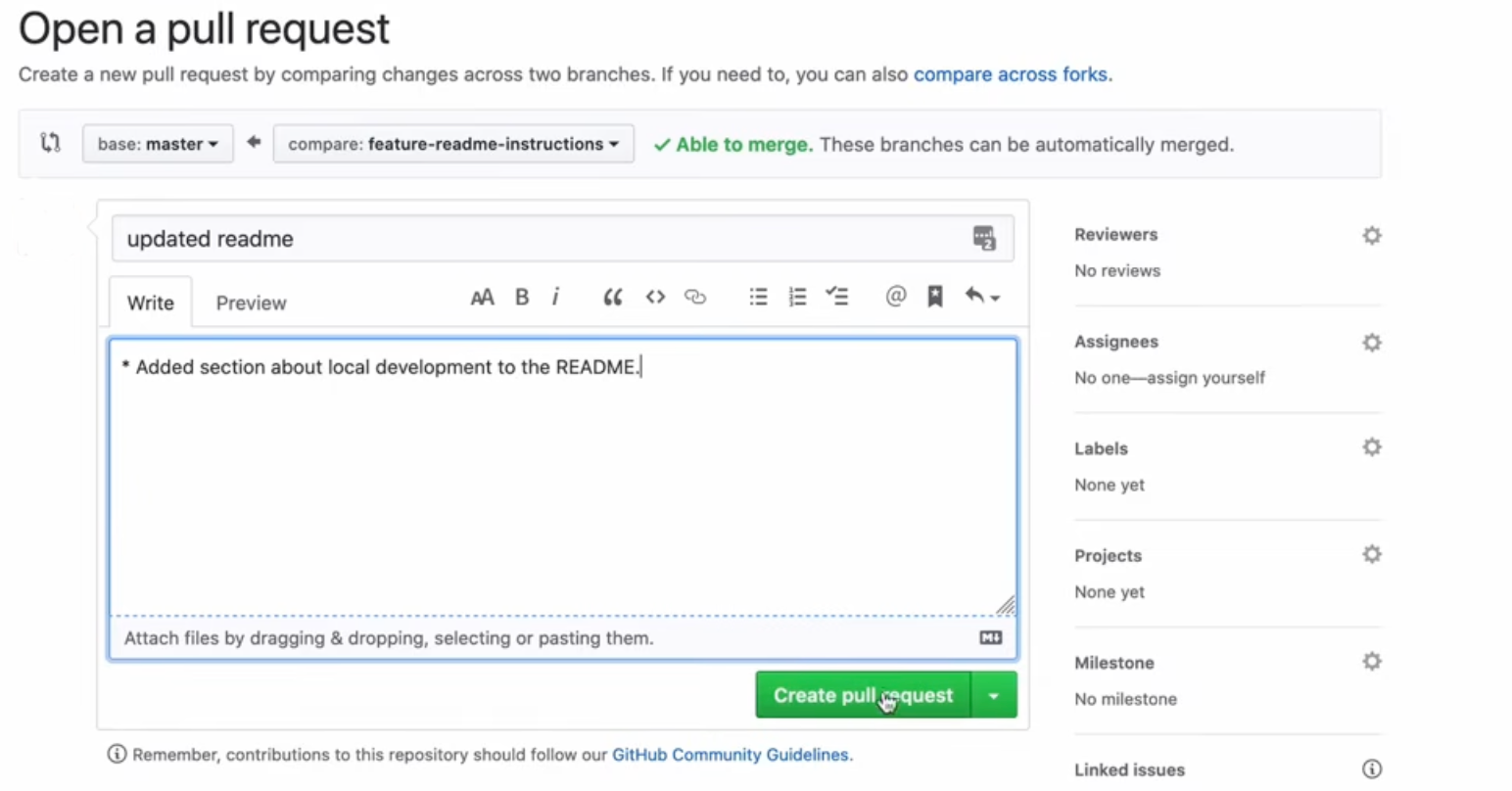Open the Reviewers gear settings
This screenshot has width=1512, height=791.
coord(1372,235)
